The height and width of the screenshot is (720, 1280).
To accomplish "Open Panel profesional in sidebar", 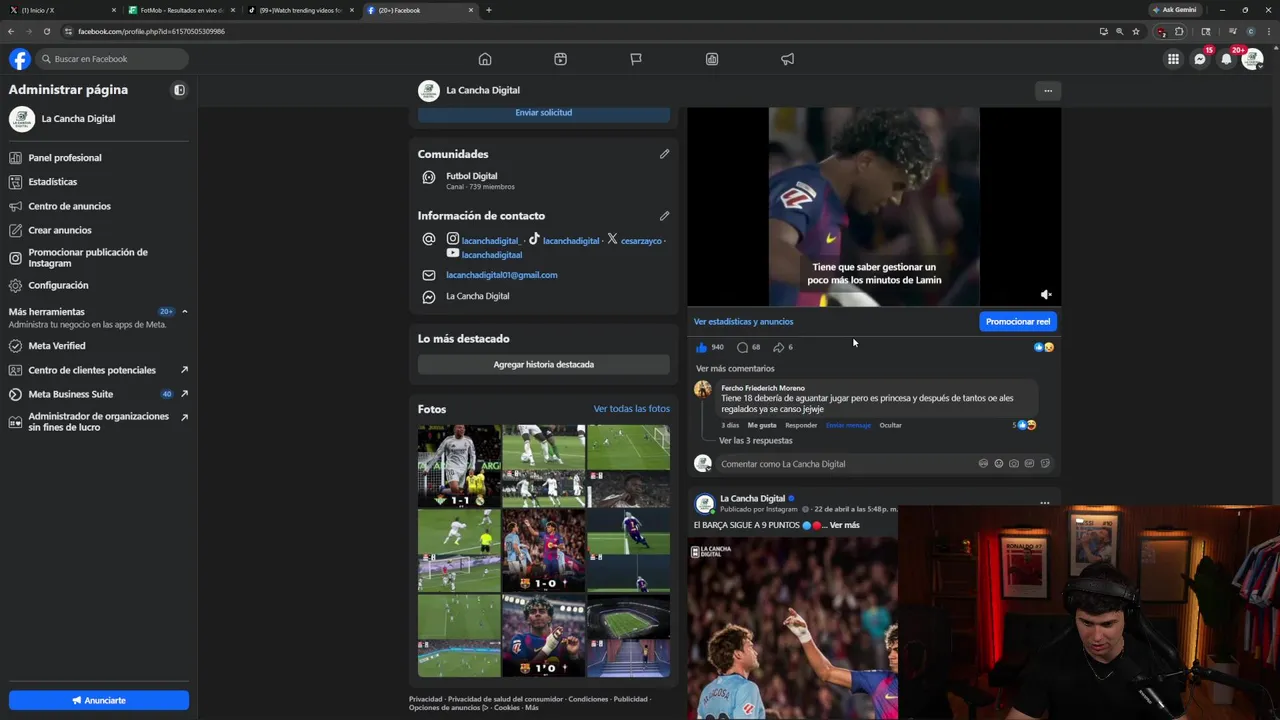I will tap(98, 158).
